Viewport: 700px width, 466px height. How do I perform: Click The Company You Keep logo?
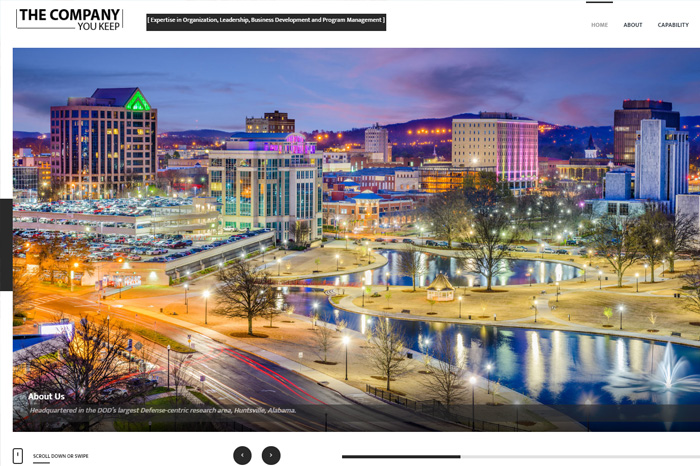[69, 18]
